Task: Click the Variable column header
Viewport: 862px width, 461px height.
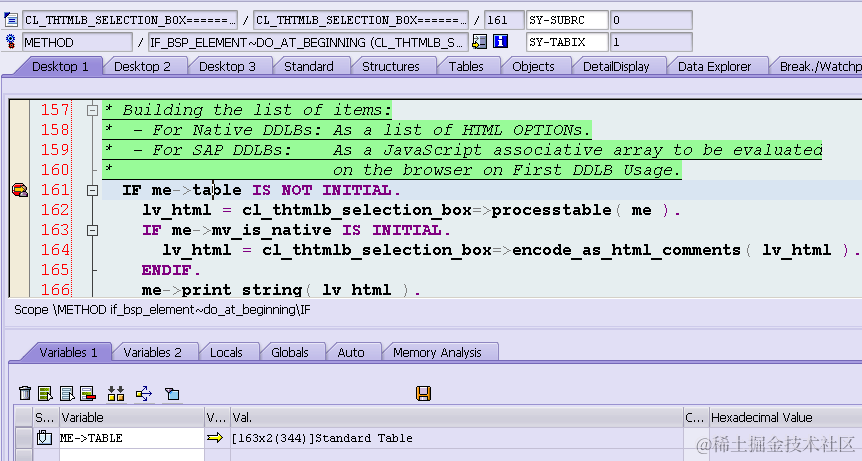Action: pyautogui.click(x=131, y=418)
